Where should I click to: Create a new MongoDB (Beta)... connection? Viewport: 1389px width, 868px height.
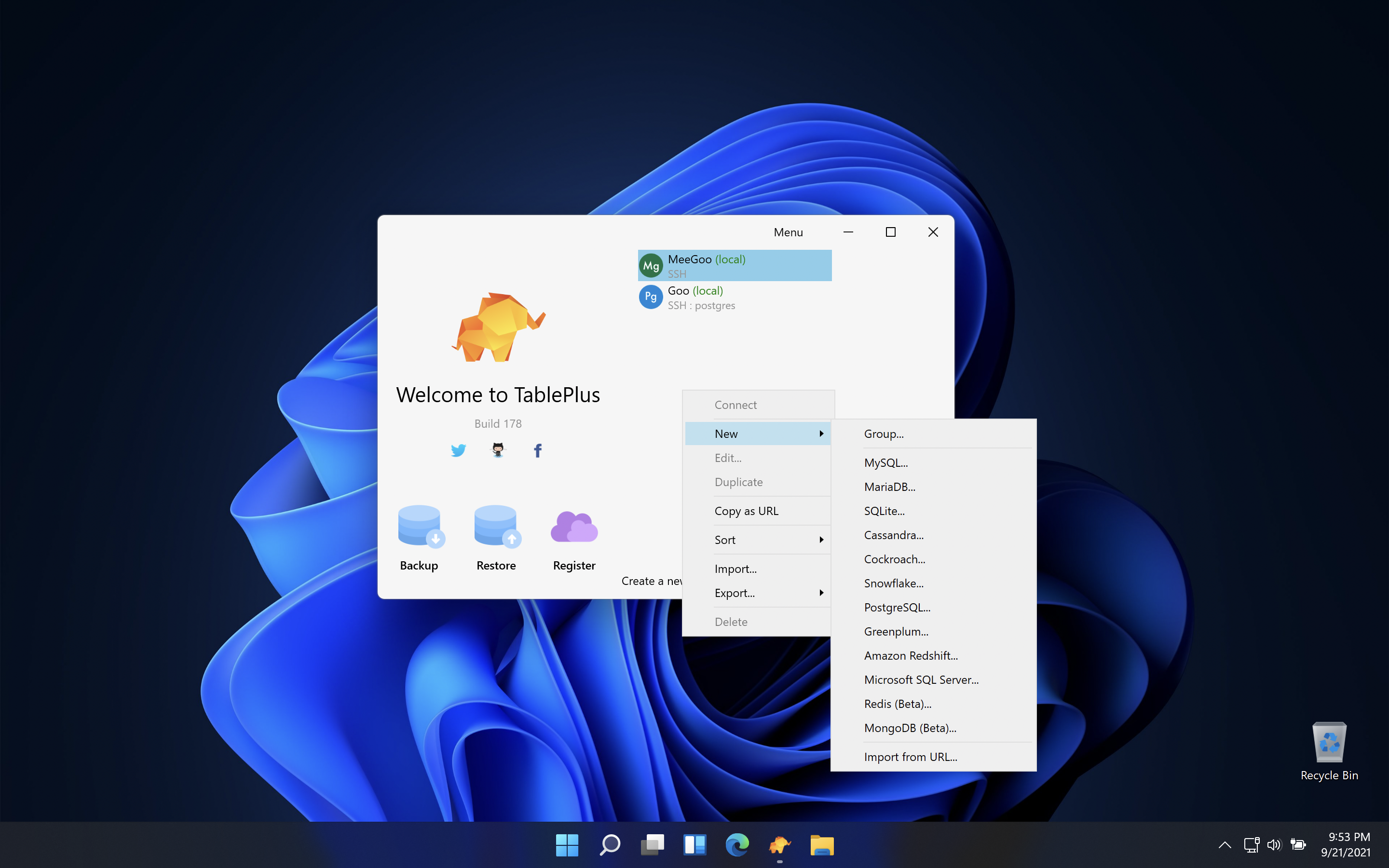tap(933, 727)
